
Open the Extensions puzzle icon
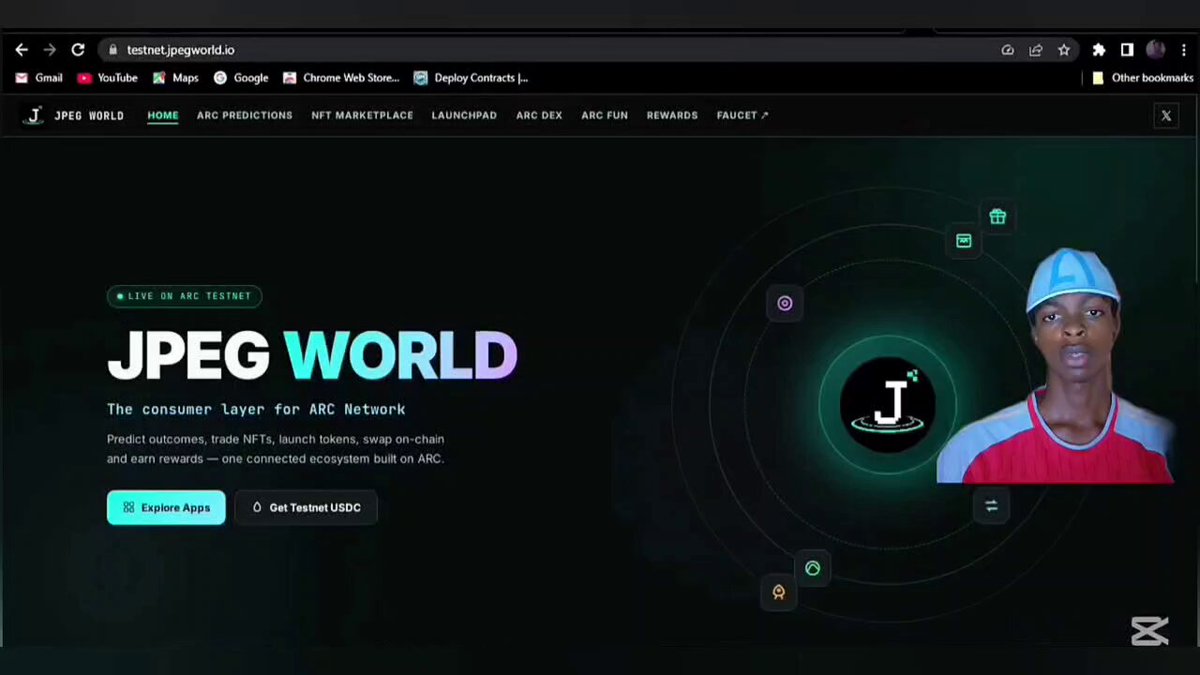[1099, 50]
